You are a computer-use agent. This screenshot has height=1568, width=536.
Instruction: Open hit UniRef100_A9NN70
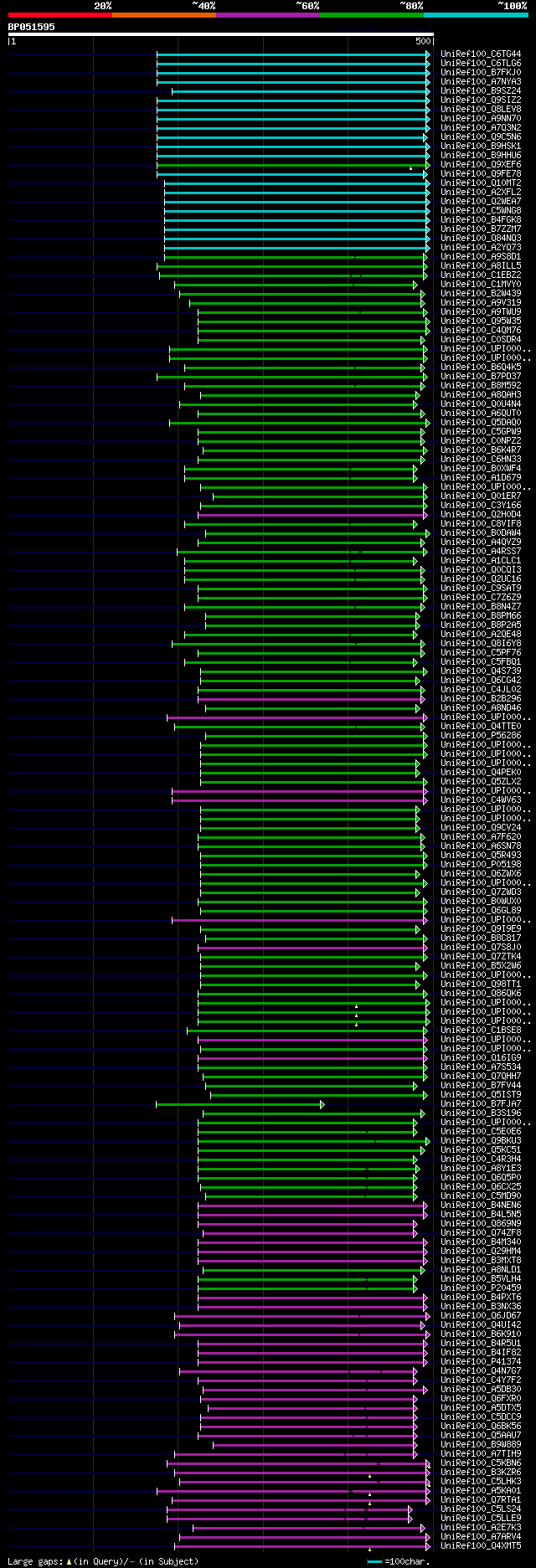[481, 119]
